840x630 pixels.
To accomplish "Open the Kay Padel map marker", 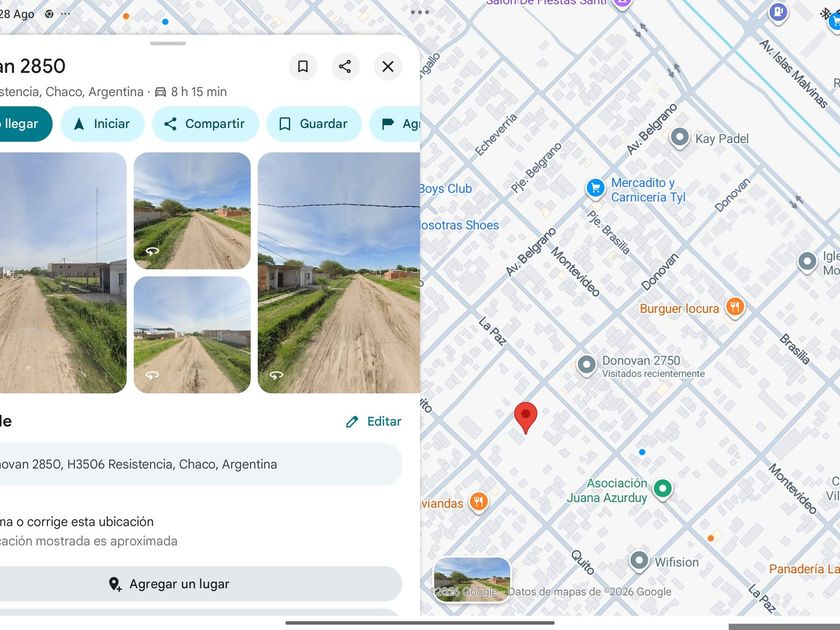I will click(680, 138).
